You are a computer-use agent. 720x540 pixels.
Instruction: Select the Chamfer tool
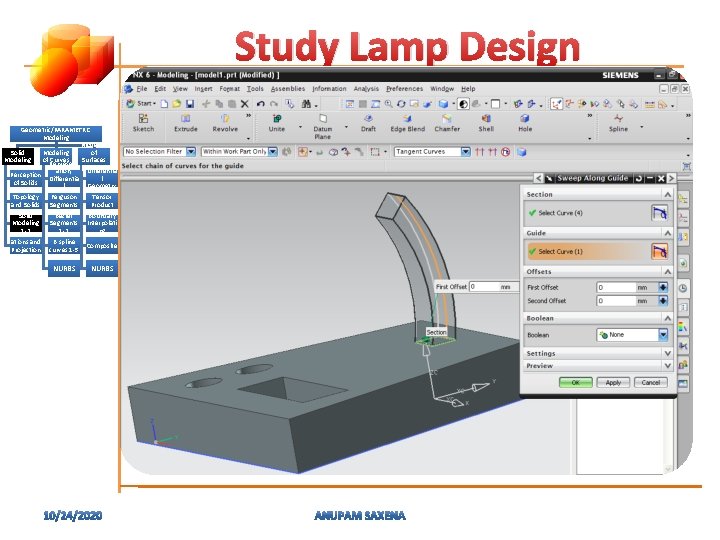(x=447, y=123)
